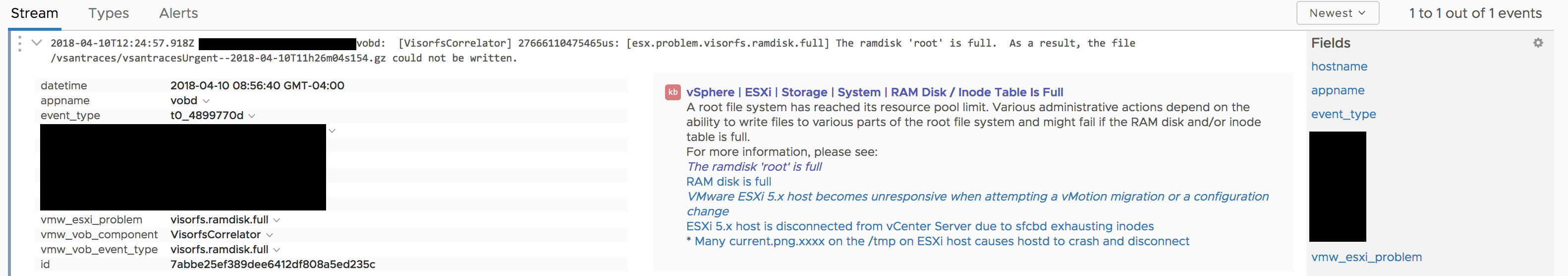1568x276 pixels.
Task: Open dropdown for vmw_vob_event_type value
Action: tap(277, 250)
